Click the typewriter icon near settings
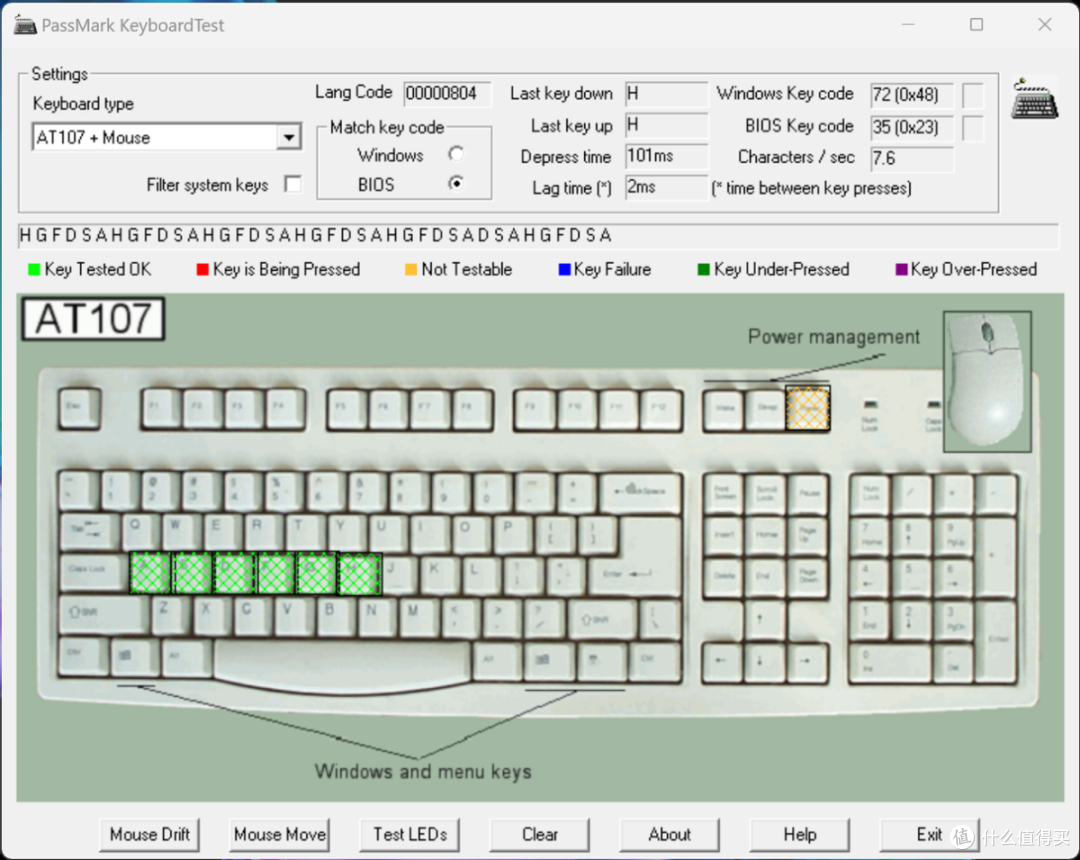This screenshot has width=1080, height=860. coord(1035,100)
